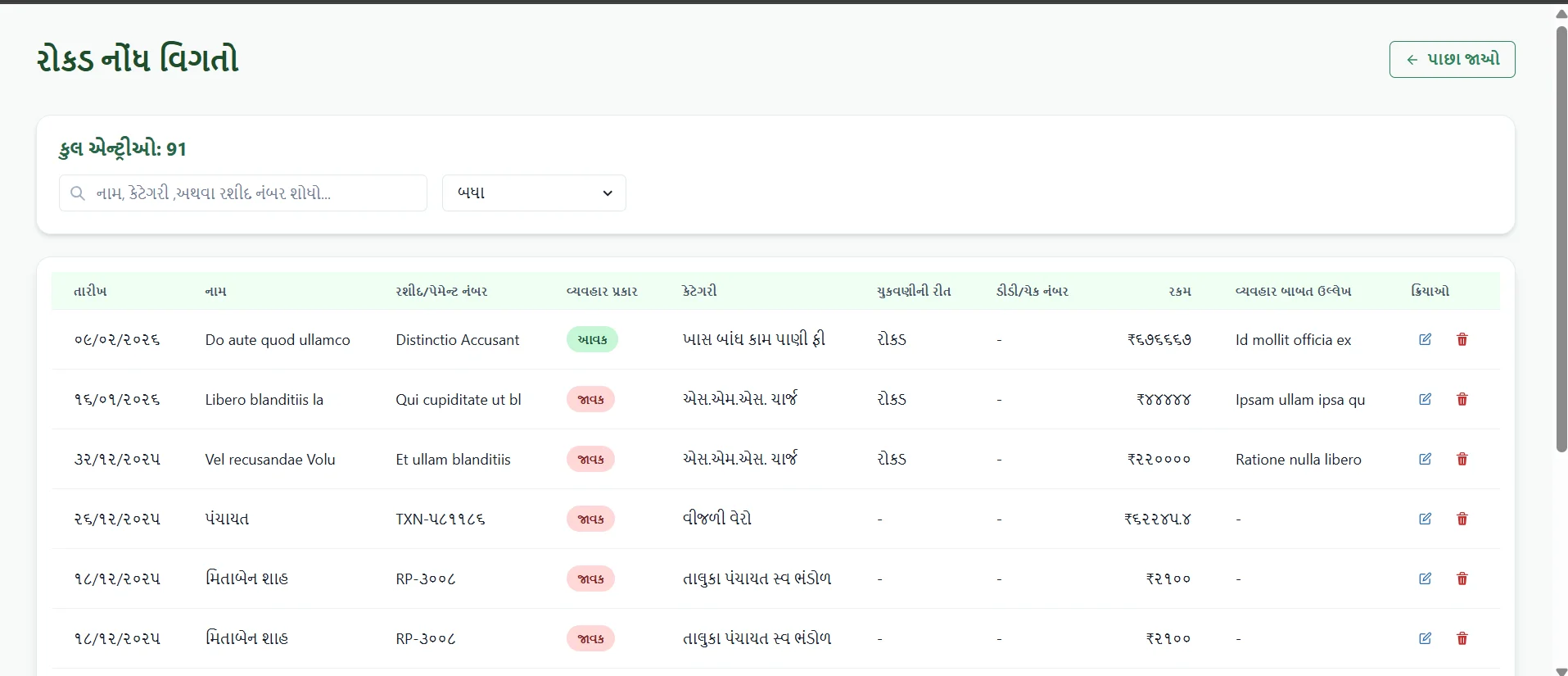The width and height of the screenshot is (1568, 676).
Task: Click the રકમ column header
Action: 1179,291
